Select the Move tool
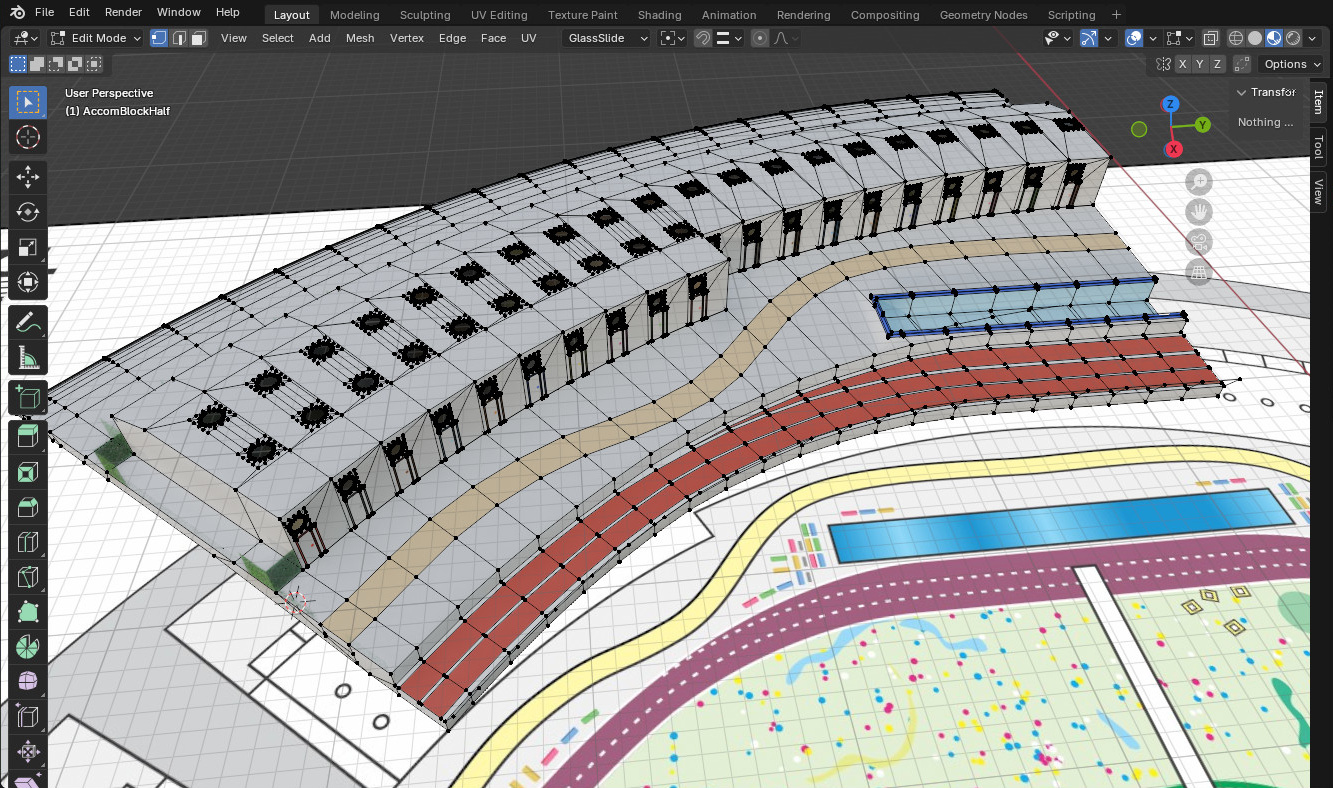The width and height of the screenshot is (1333, 788). 27,177
